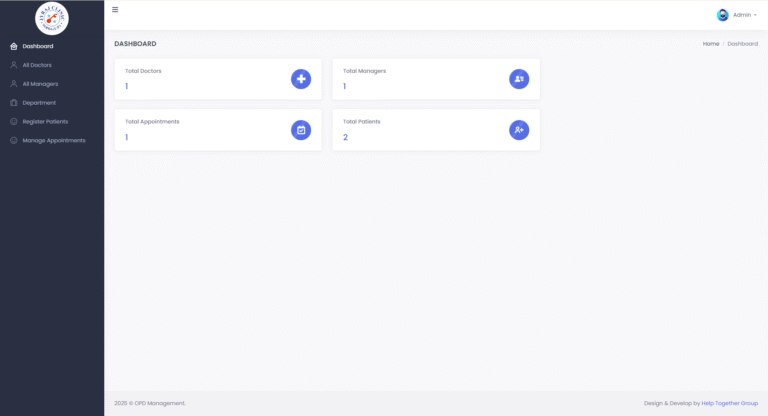Click the person icon beside All Doctors

coord(14,65)
